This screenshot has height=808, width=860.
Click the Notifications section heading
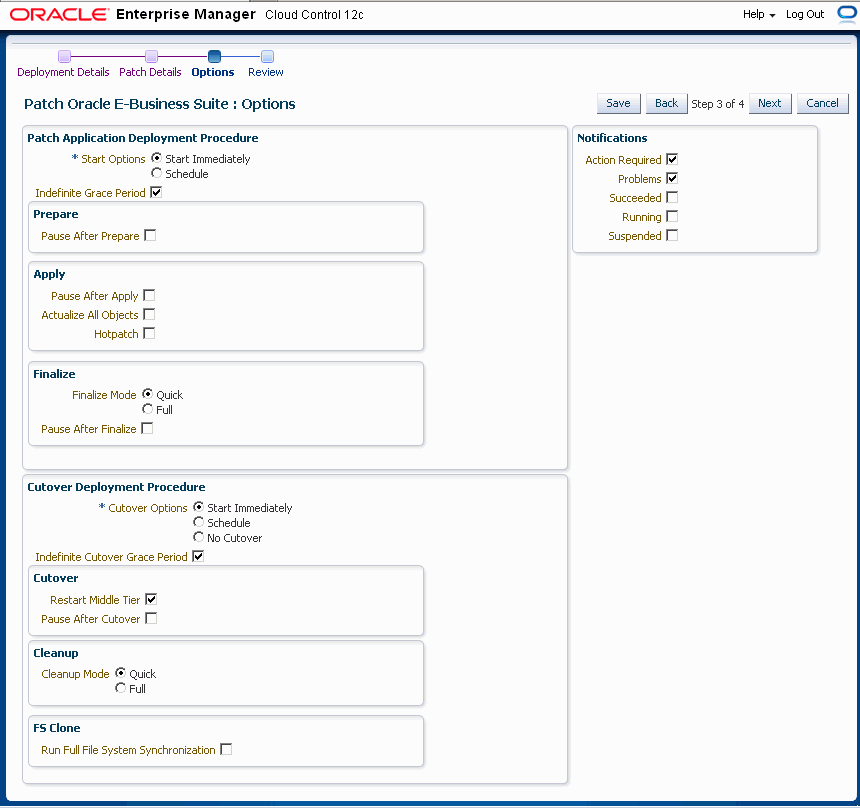tap(612, 138)
